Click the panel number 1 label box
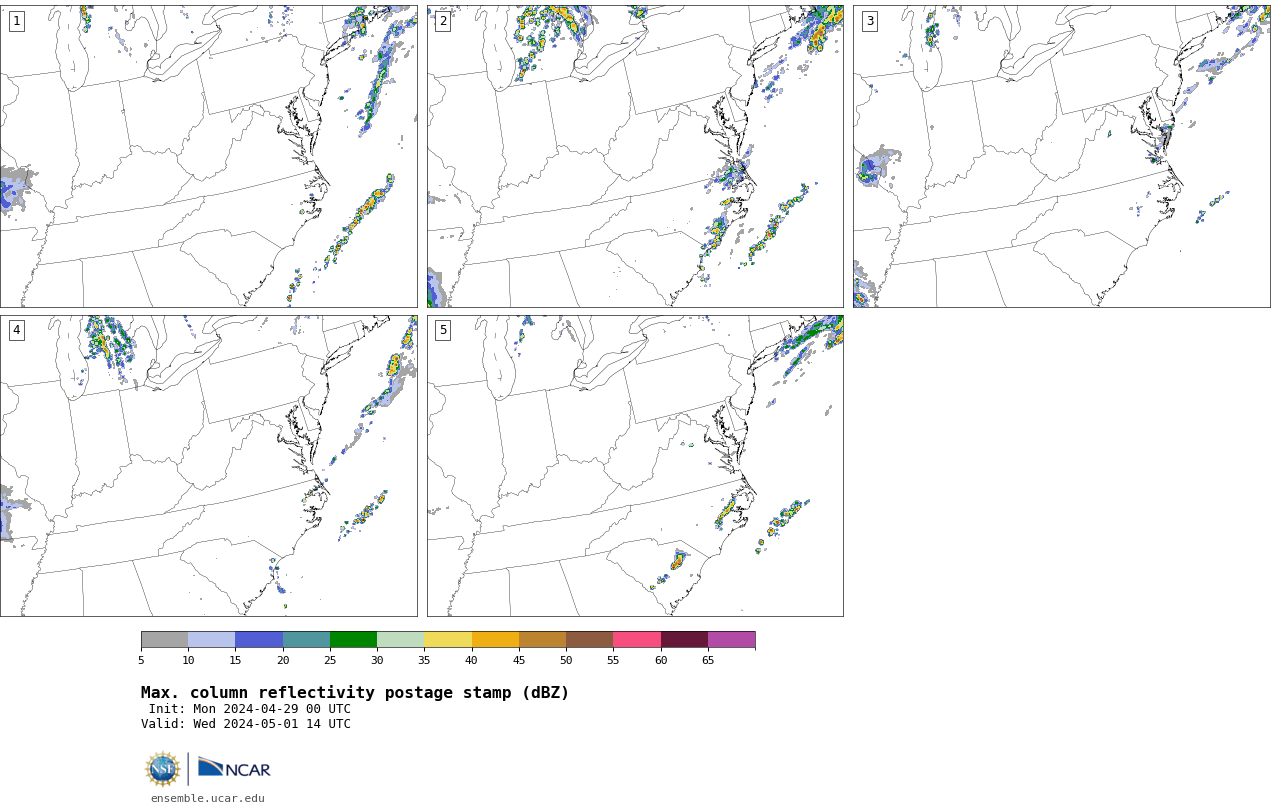This screenshot has height=809, width=1280. click(16, 21)
